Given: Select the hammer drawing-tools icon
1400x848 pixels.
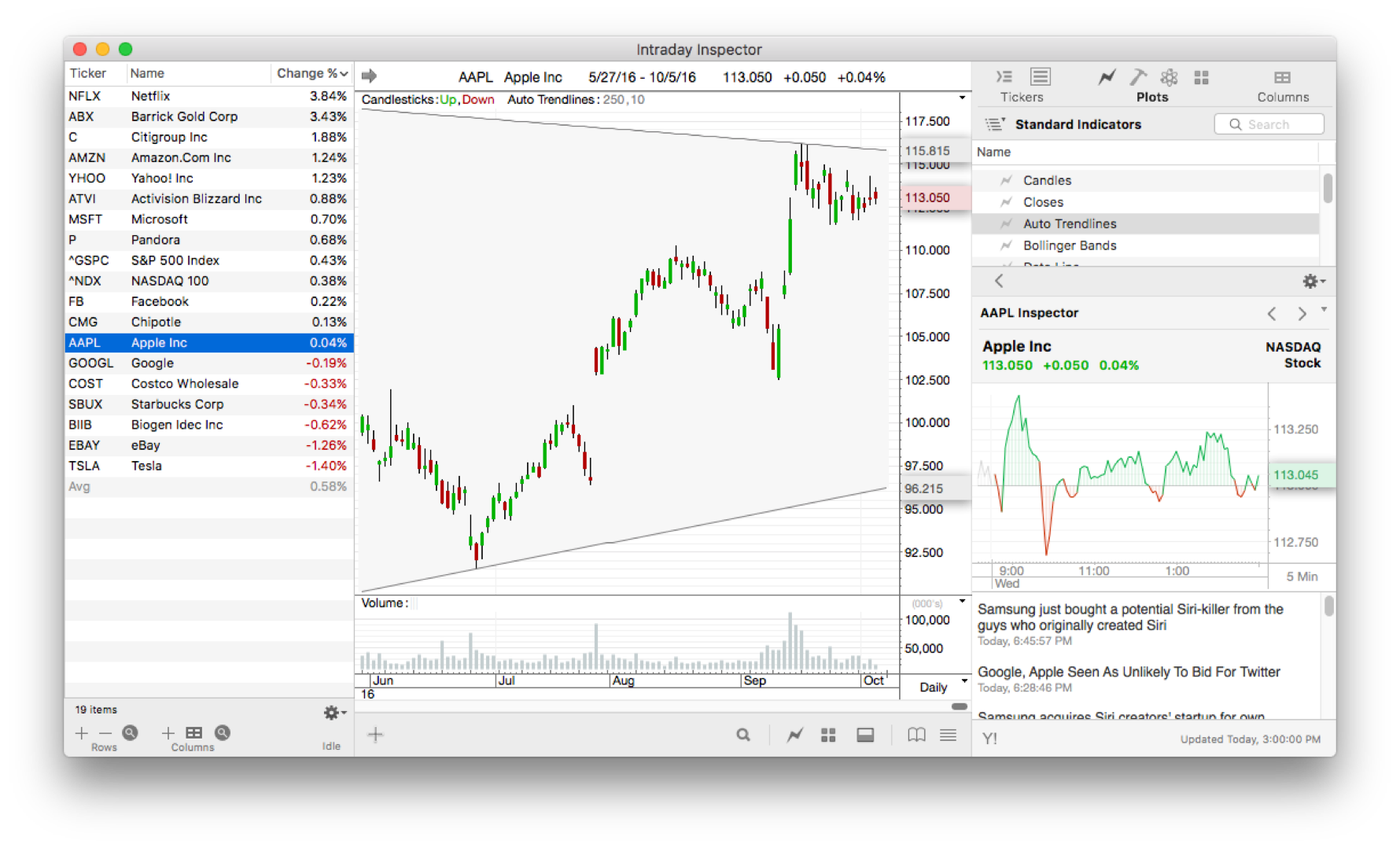Looking at the screenshot, I should click(x=1138, y=76).
